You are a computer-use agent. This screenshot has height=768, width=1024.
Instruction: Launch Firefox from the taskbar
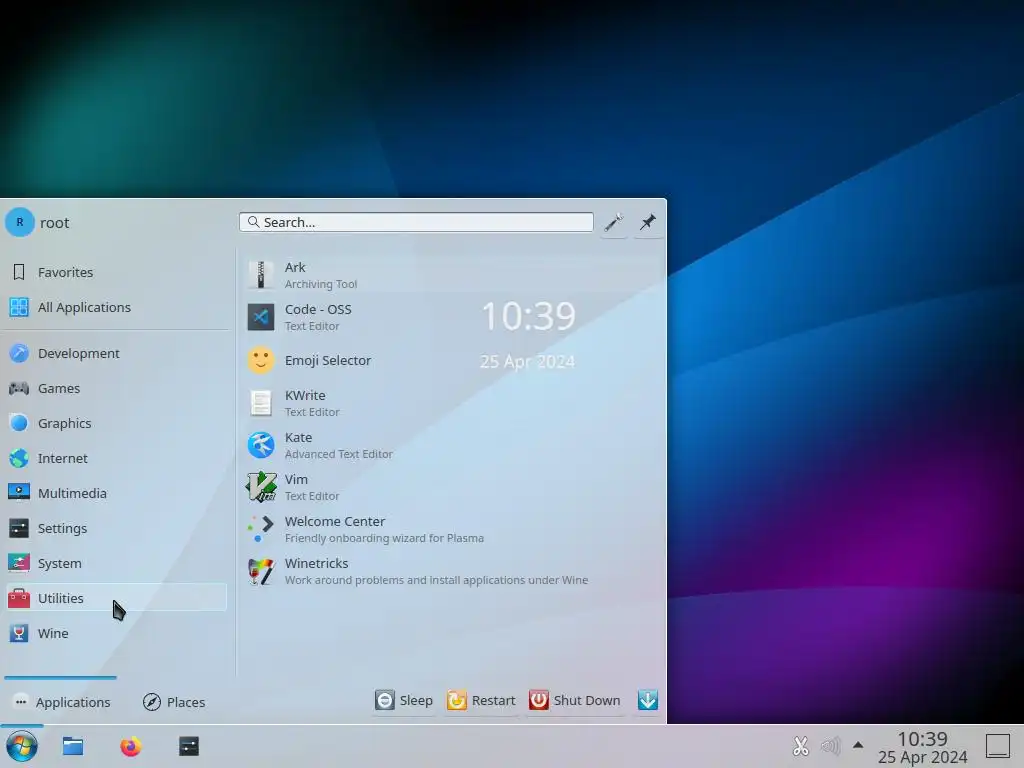tap(131, 746)
